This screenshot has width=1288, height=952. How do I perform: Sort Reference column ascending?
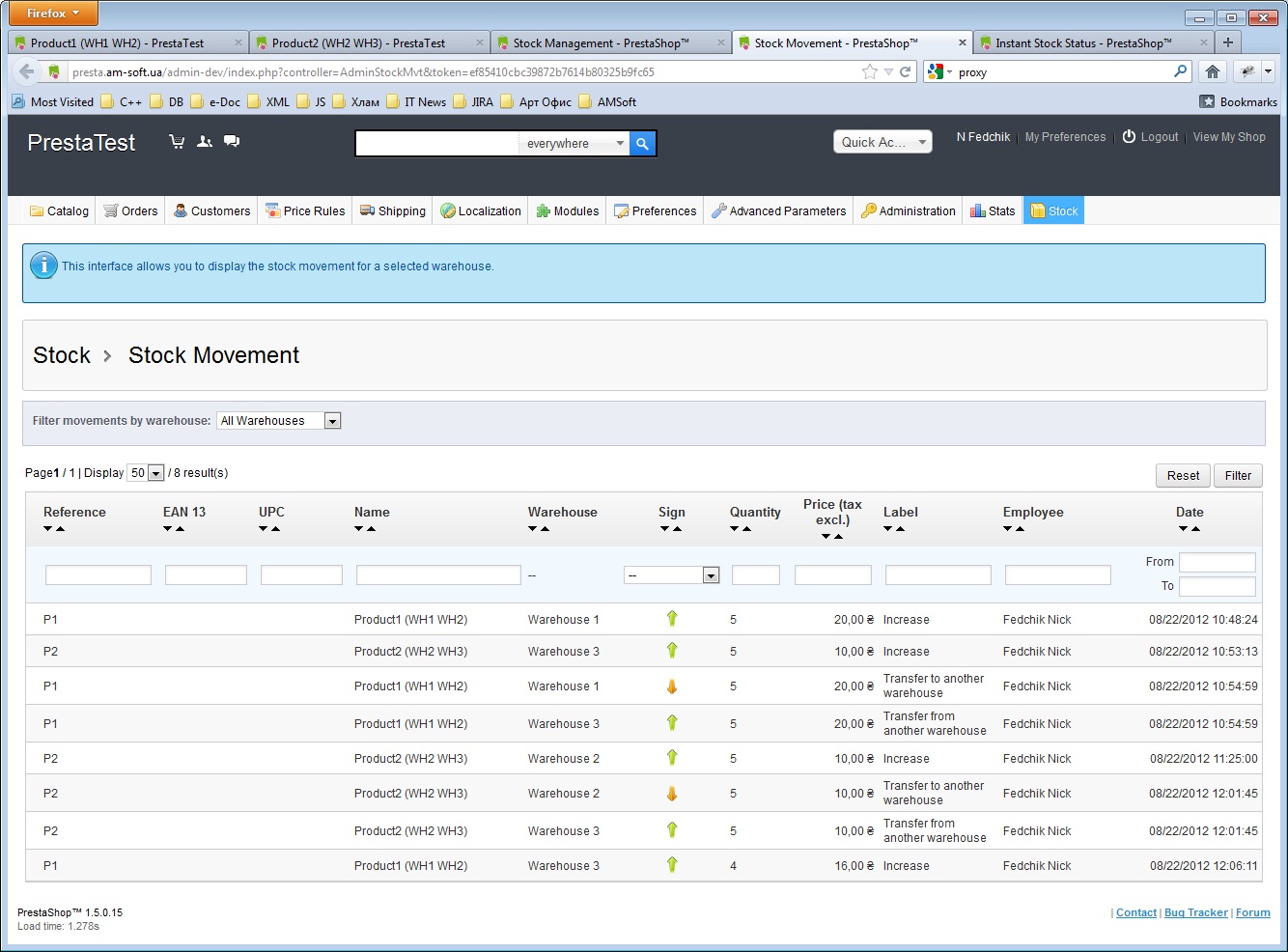coord(60,529)
